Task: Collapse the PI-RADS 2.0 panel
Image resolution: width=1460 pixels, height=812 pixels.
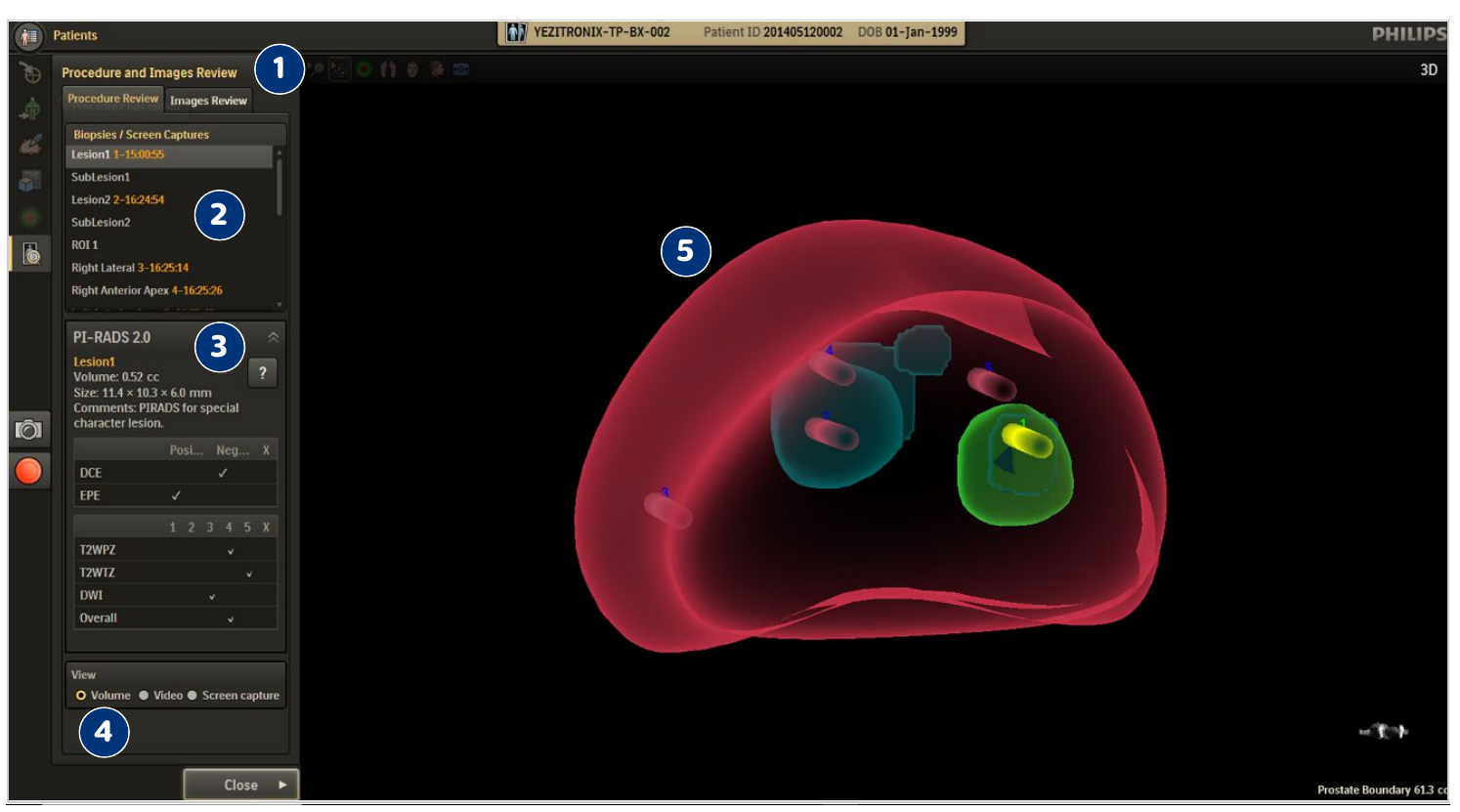Action: pyautogui.click(x=274, y=337)
